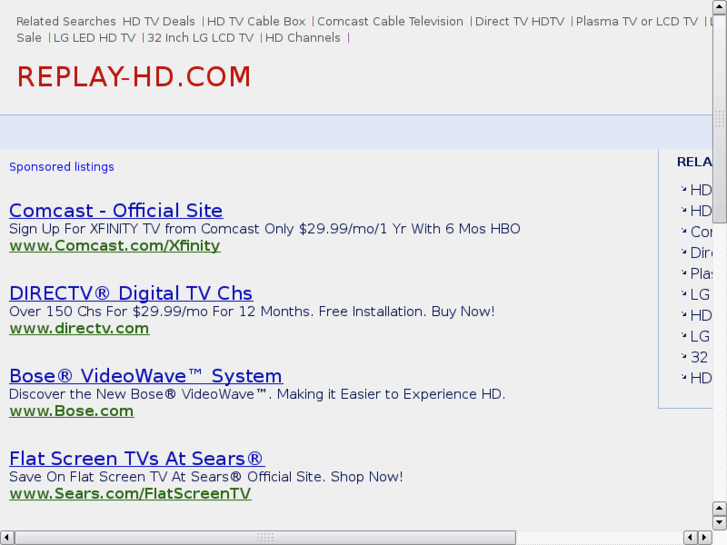727x545 pixels.
Task: Choose Direct TV HDTV related search
Action: [x=520, y=21]
